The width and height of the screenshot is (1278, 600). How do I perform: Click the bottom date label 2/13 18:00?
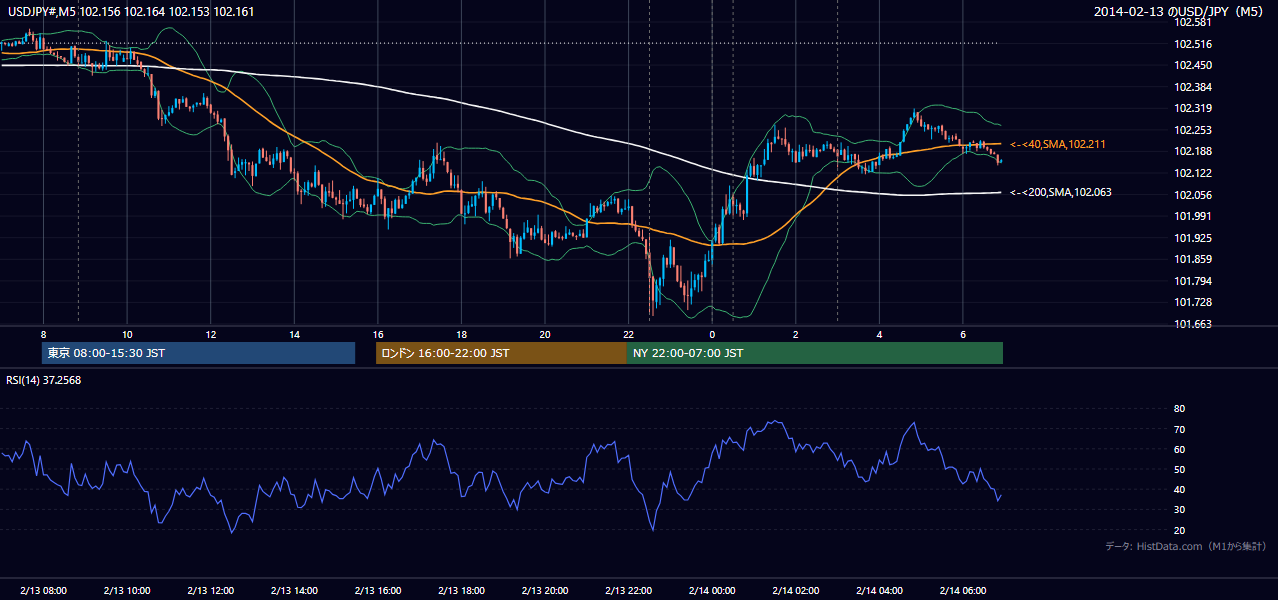click(x=461, y=591)
